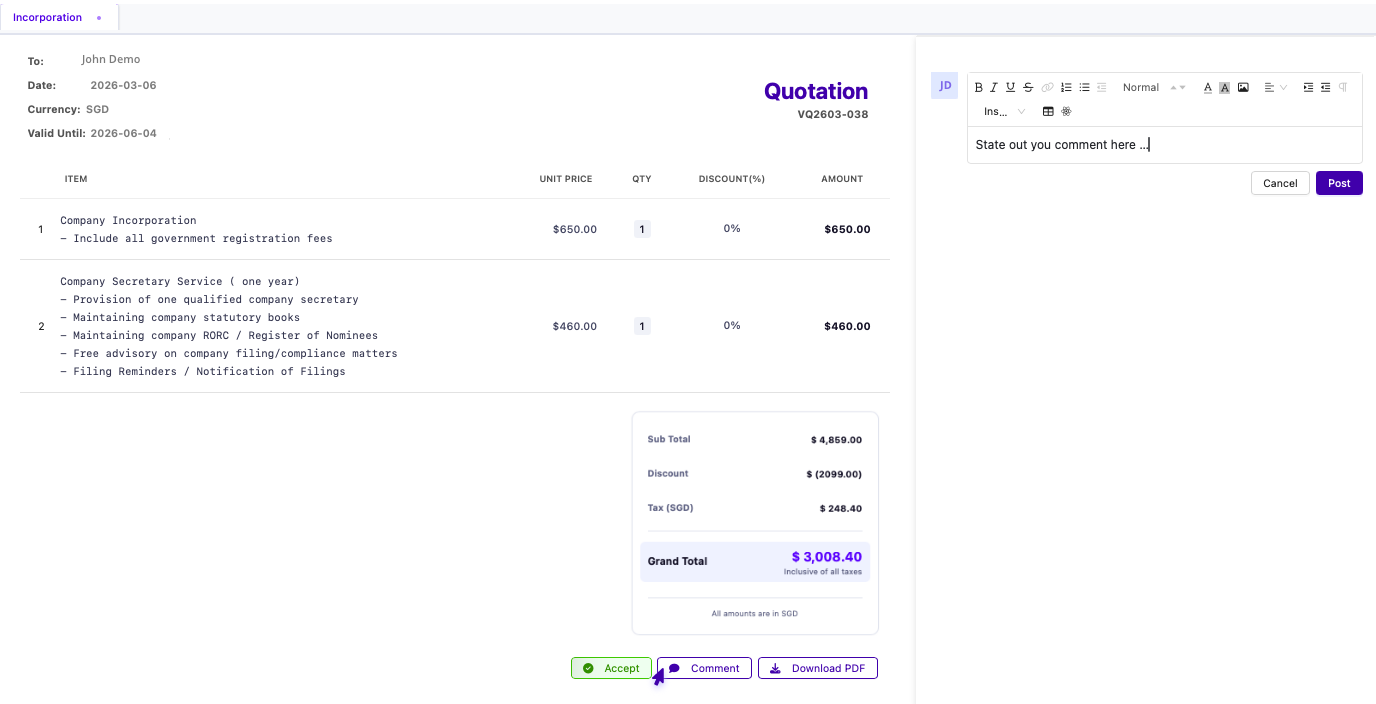
Task: Toggle italic formatting in comment editor
Action: [994, 88]
